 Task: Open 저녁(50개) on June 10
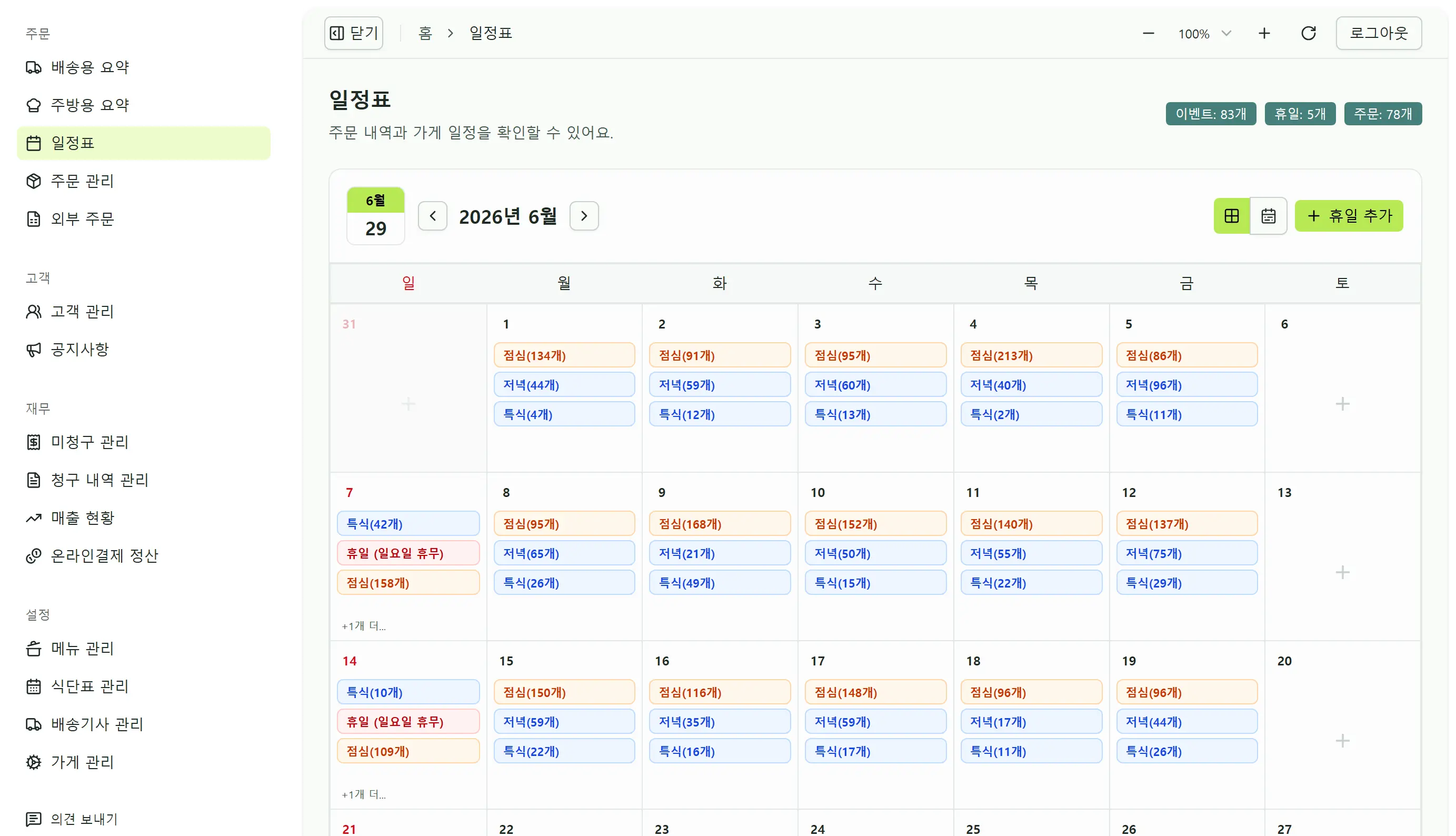(875, 553)
